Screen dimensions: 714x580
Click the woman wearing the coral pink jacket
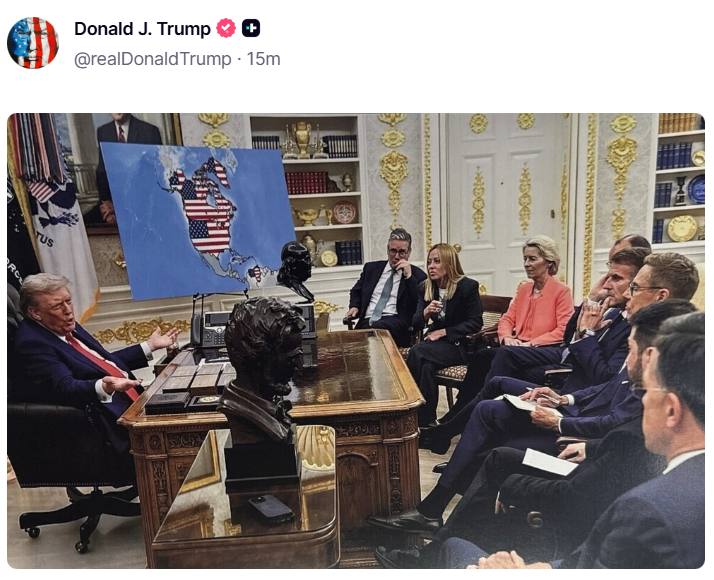click(536, 293)
